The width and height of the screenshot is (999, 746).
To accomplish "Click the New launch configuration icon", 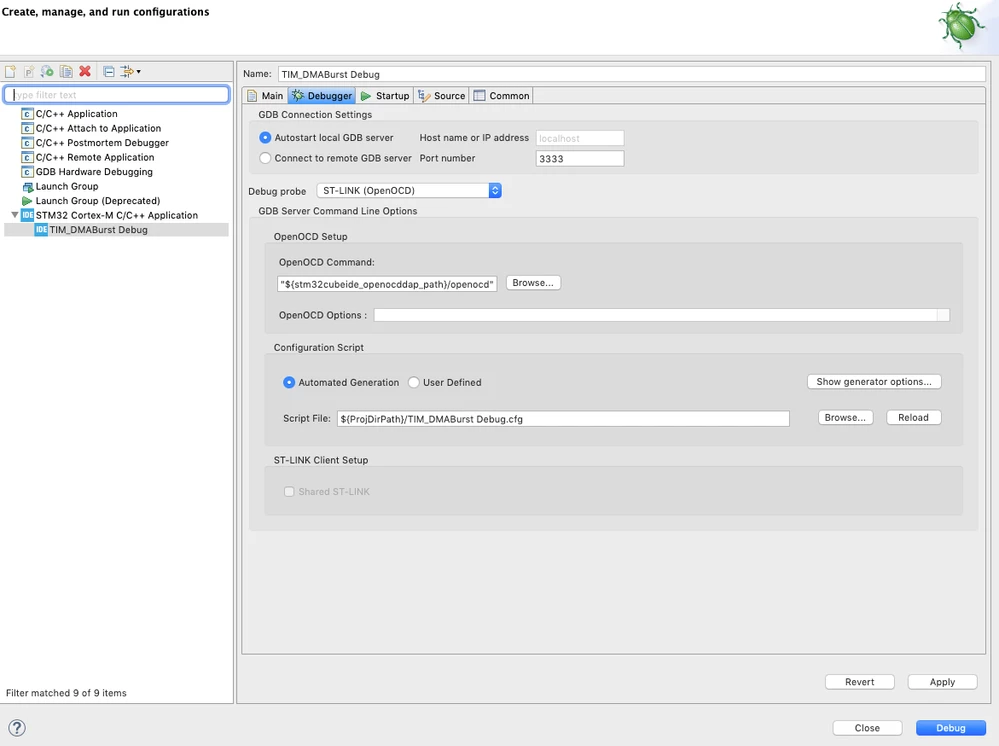I will [10, 71].
